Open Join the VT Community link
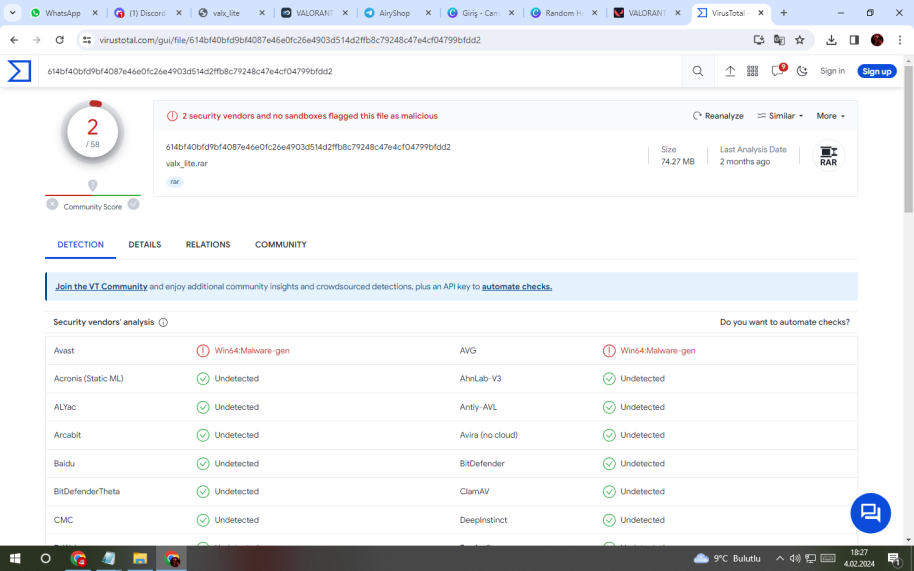 click(x=101, y=287)
